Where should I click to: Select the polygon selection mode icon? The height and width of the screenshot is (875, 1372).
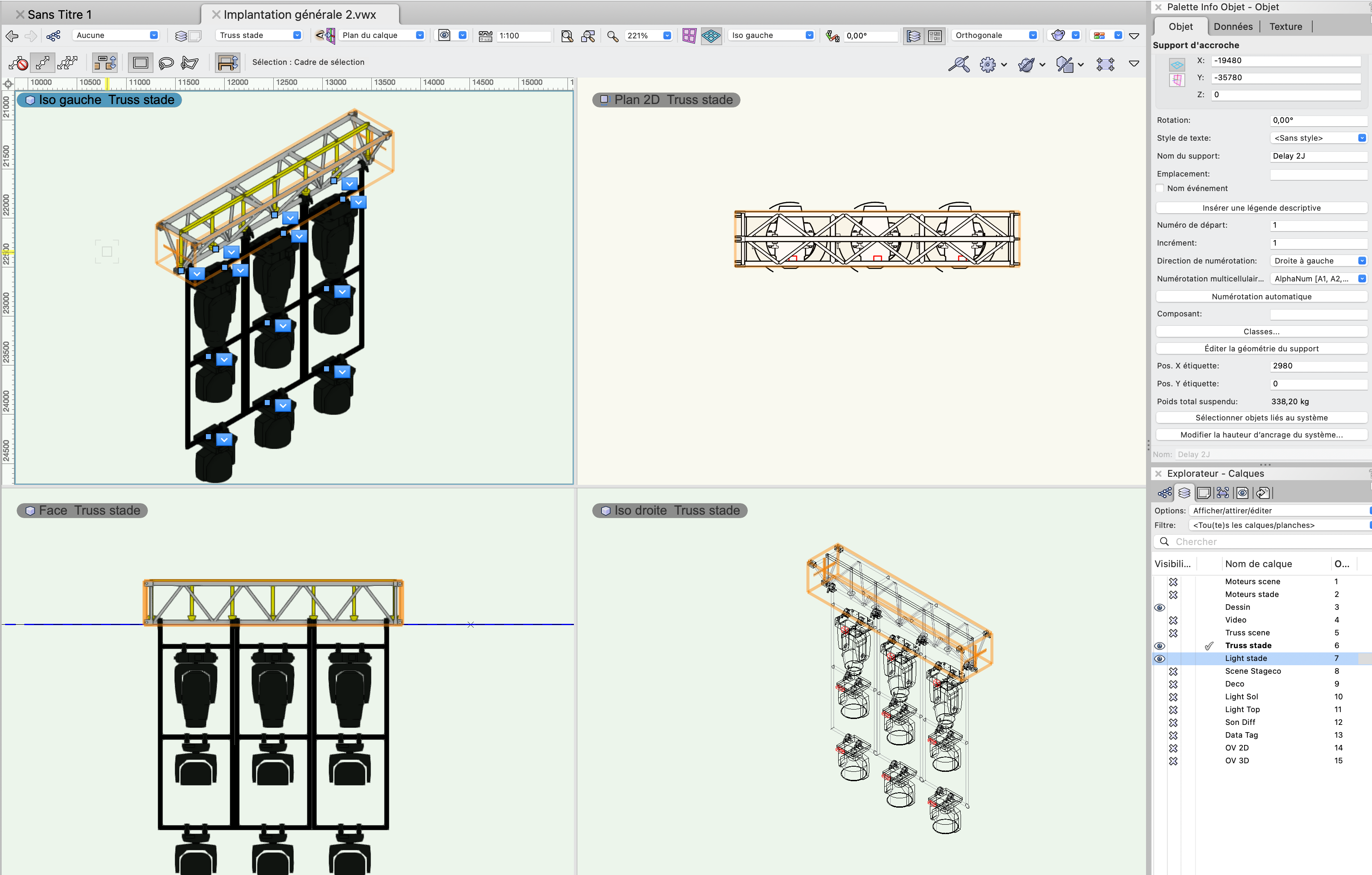coord(190,63)
